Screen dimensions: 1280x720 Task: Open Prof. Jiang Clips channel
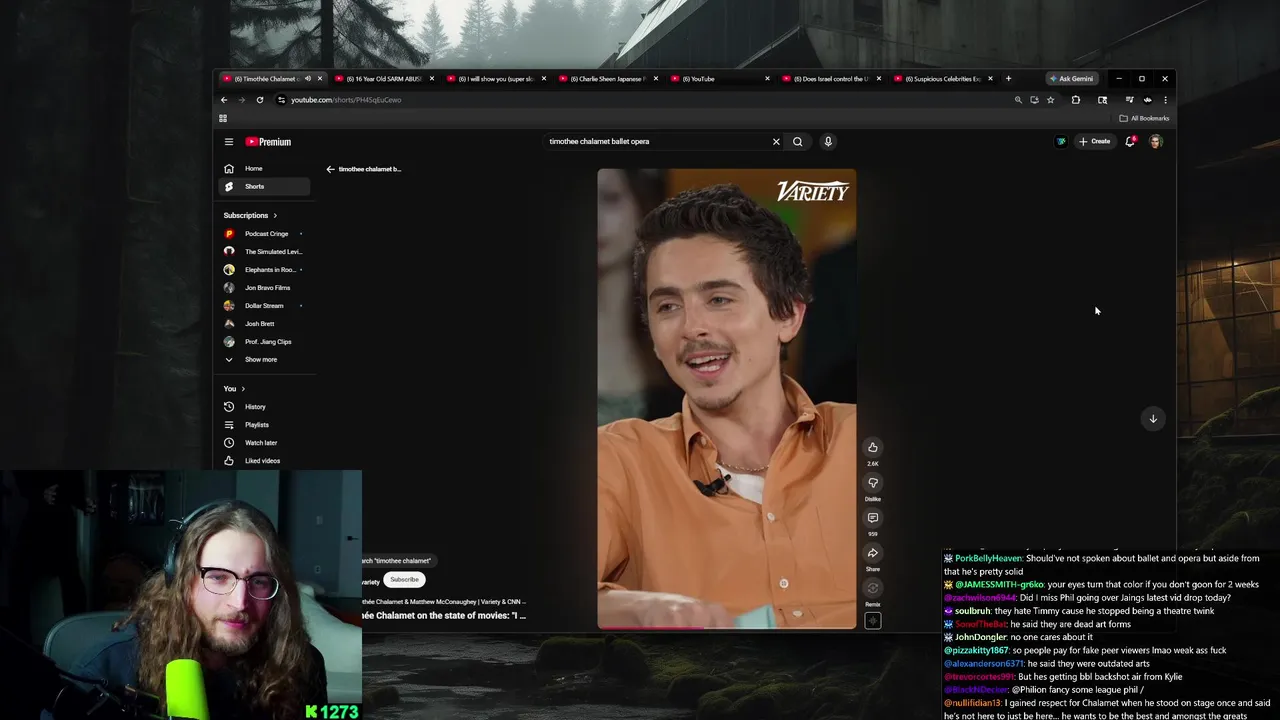[264, 341]
